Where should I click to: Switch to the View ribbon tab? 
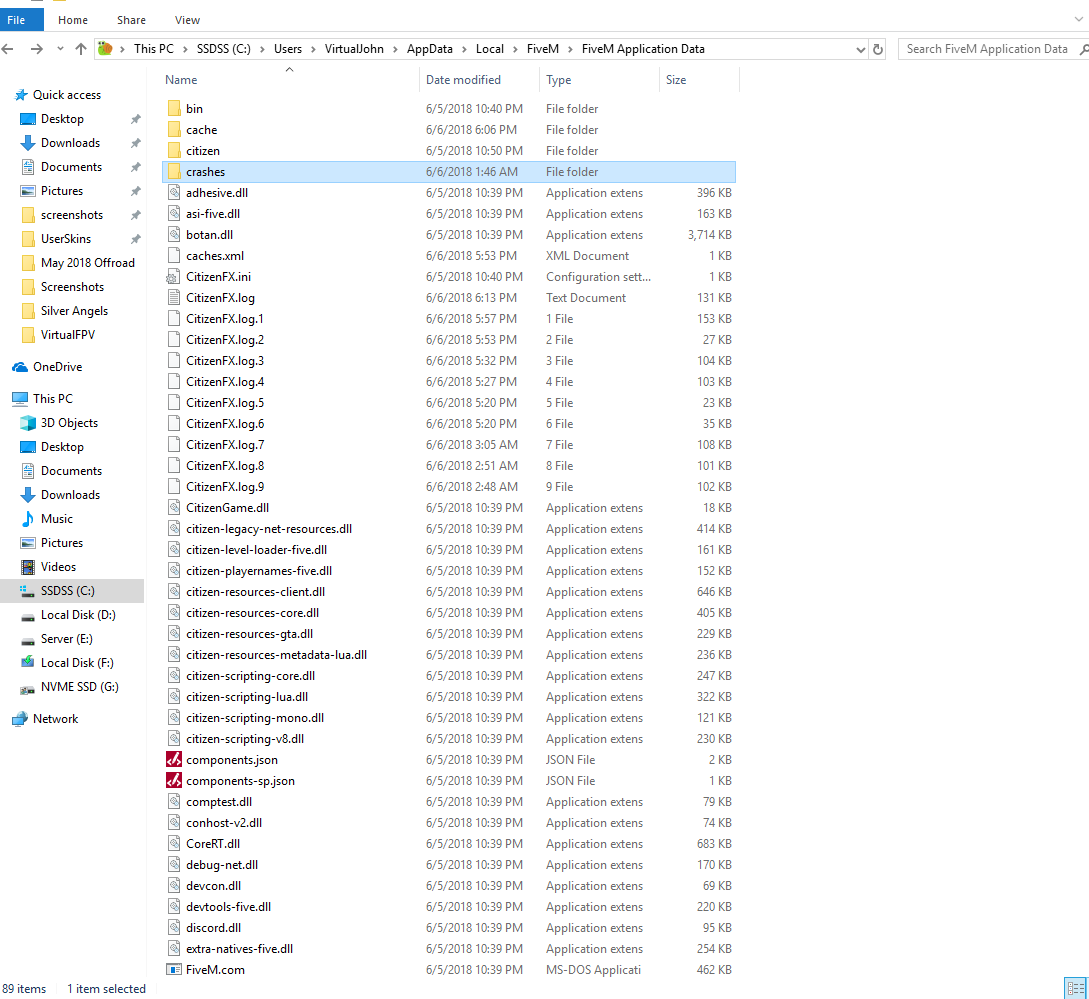(x=188, y=20)
